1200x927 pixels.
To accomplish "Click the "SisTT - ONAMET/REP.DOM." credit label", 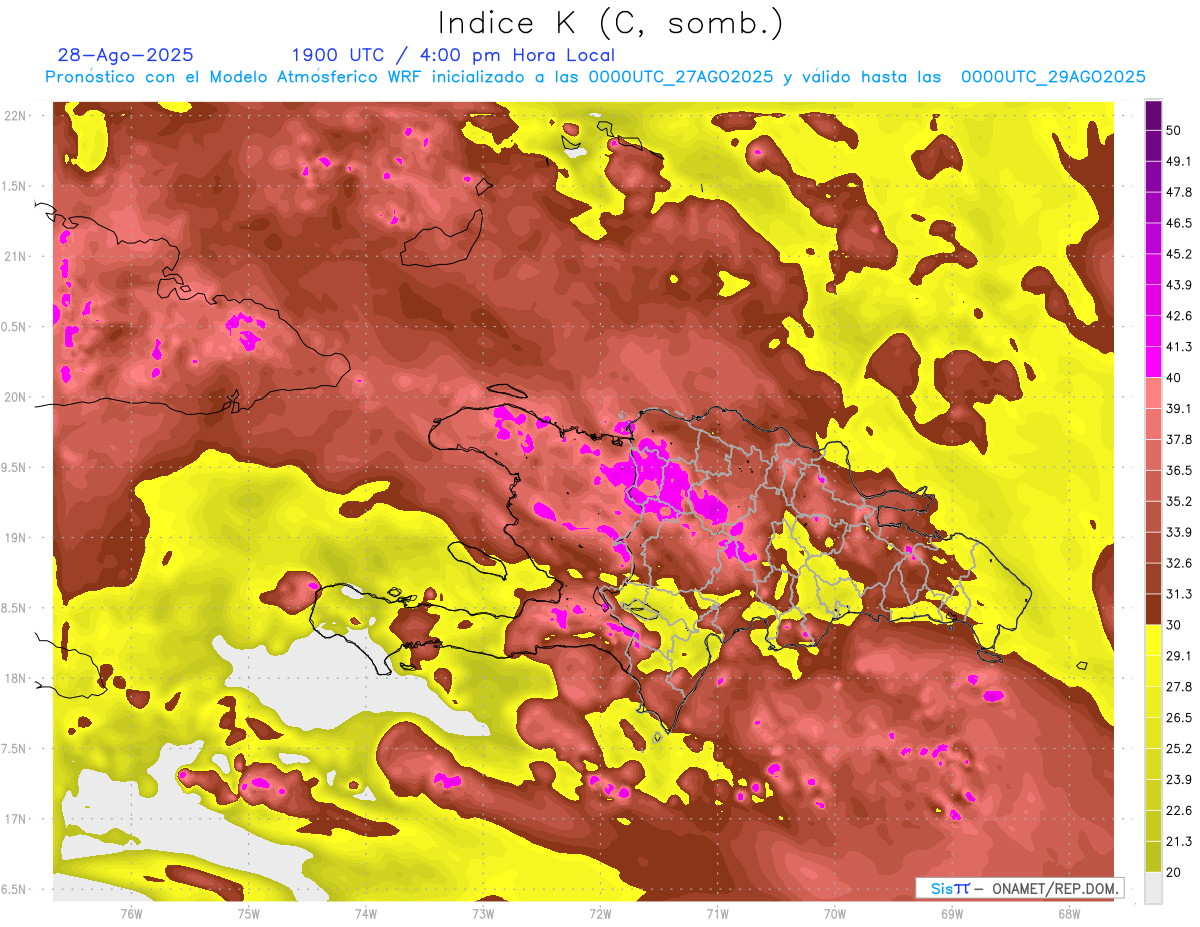I will pos(1019,888).
